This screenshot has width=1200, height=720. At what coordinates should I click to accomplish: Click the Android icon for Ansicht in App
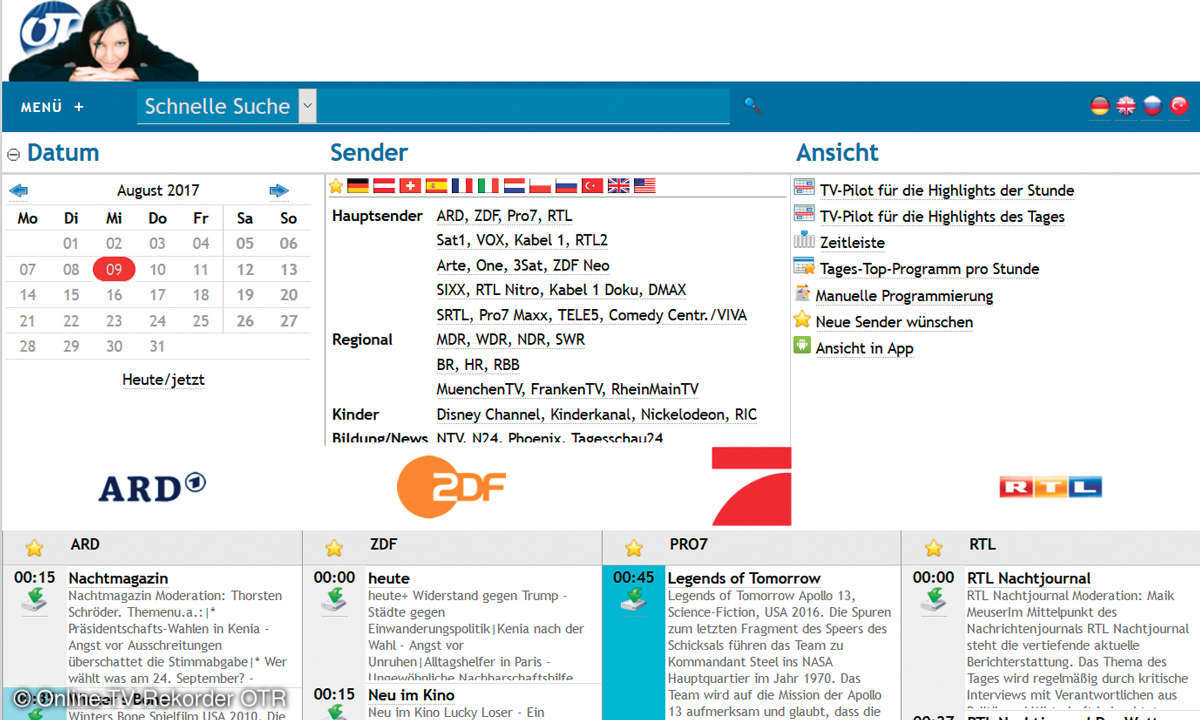pyautogui.click(x=802, y=346)
